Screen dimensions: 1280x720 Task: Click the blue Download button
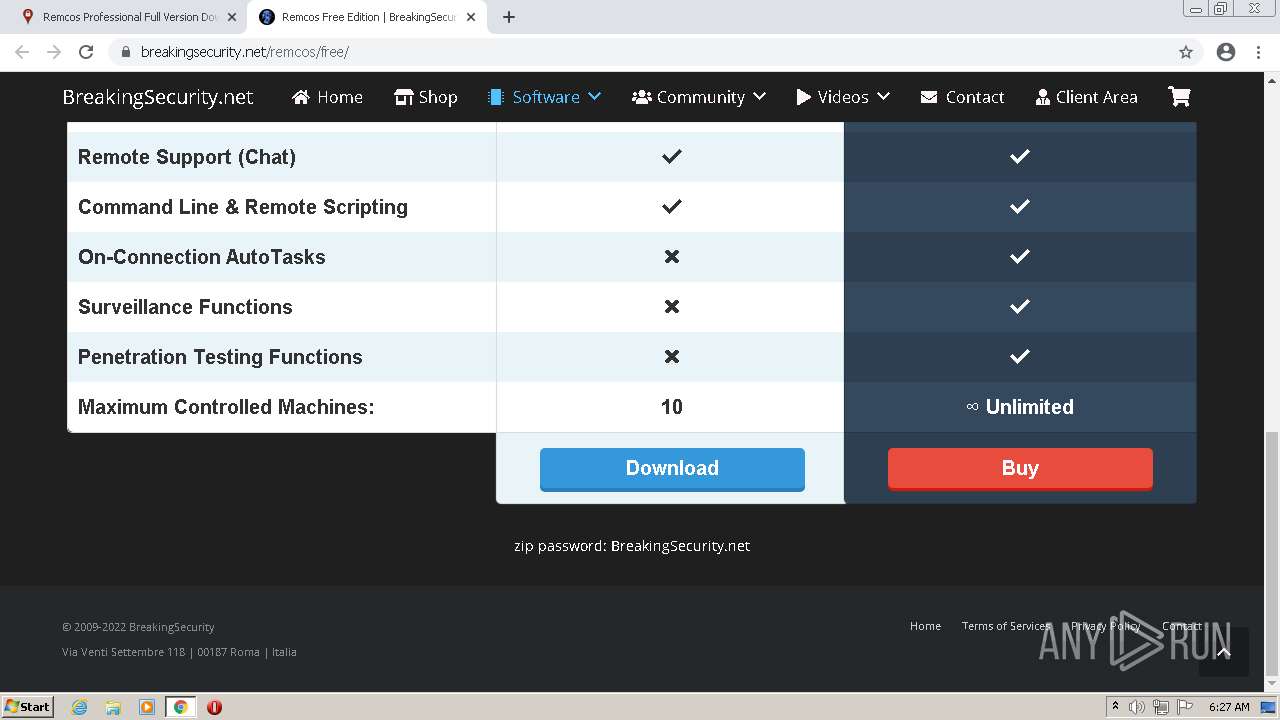tap(672, 469)
